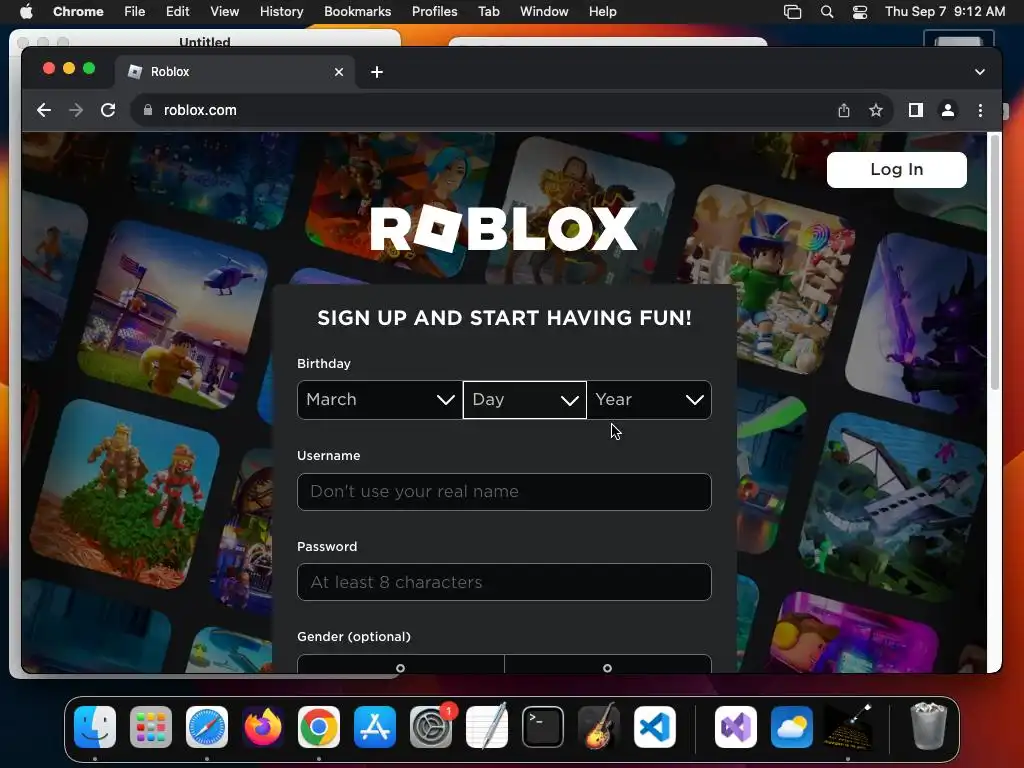Open Firefox from the dock

tap(263, 727)
